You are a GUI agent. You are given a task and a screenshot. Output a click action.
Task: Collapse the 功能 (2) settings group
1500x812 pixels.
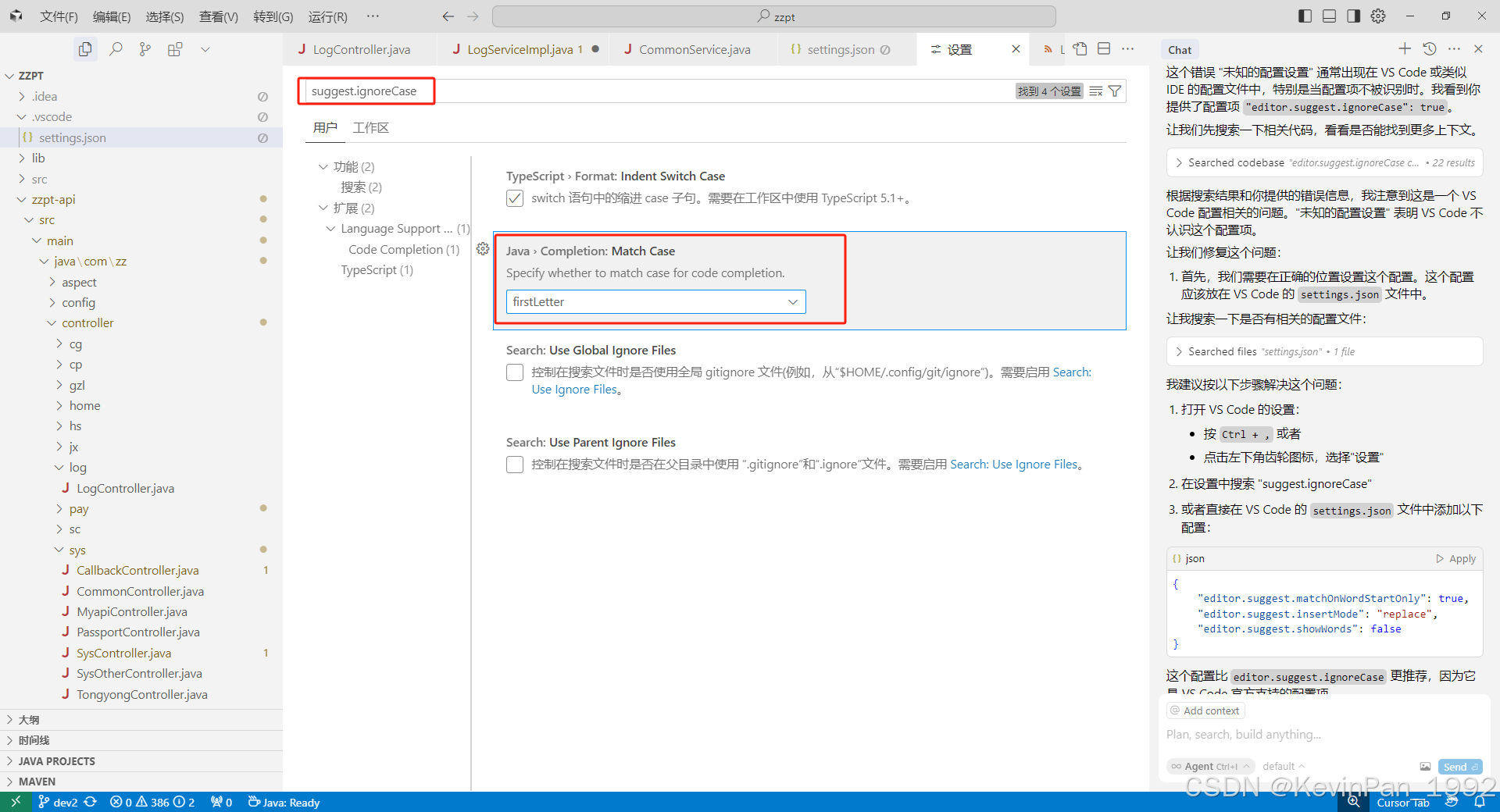click(323, 167)
